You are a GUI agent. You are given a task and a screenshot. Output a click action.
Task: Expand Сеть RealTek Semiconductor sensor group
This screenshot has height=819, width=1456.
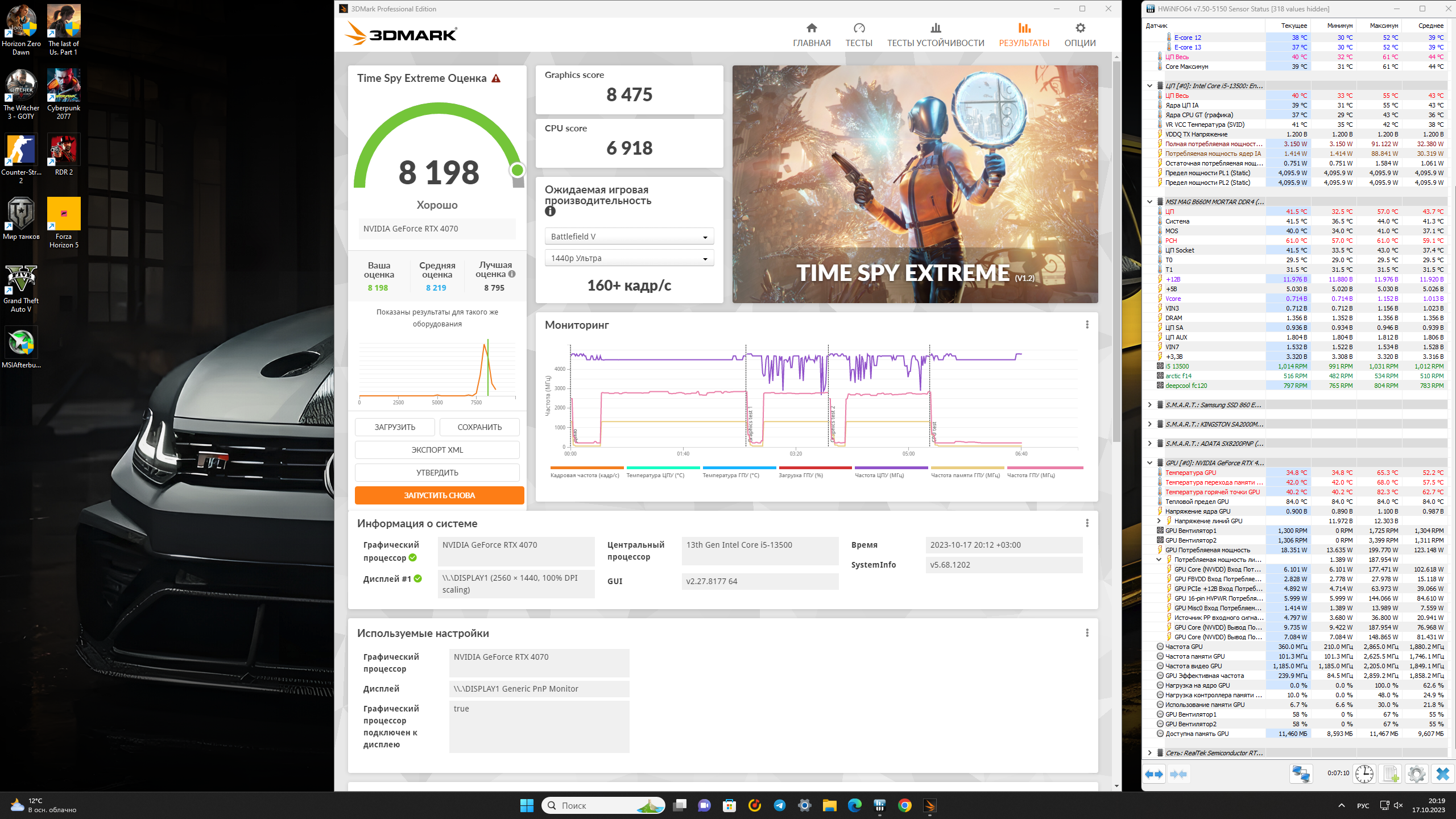click(x=1149, y=753)
